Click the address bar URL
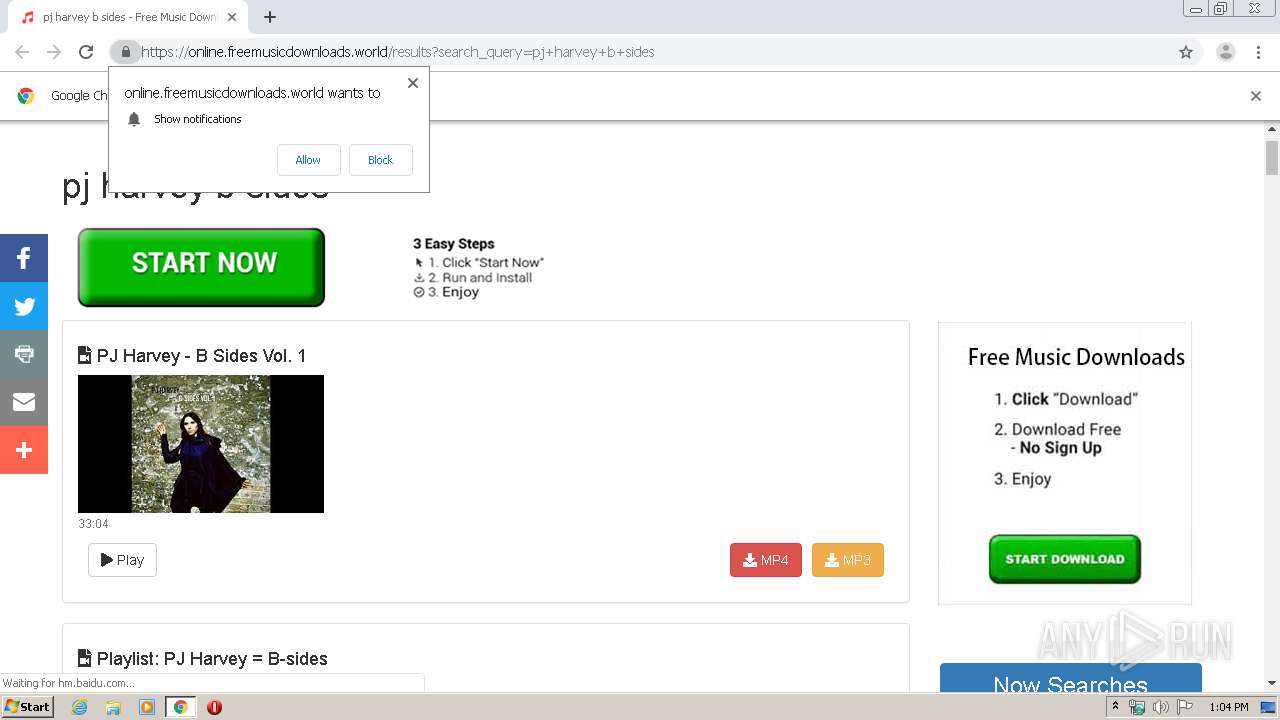Screen dimensions: 1280x720 pyautogui.click(x=398, y=52)
